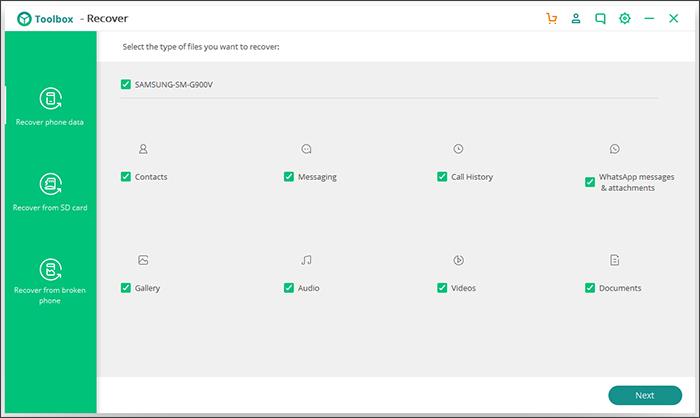Click the WhatsApp icon
The width and height of the screenshot is (700, 418).
(615, 149)
